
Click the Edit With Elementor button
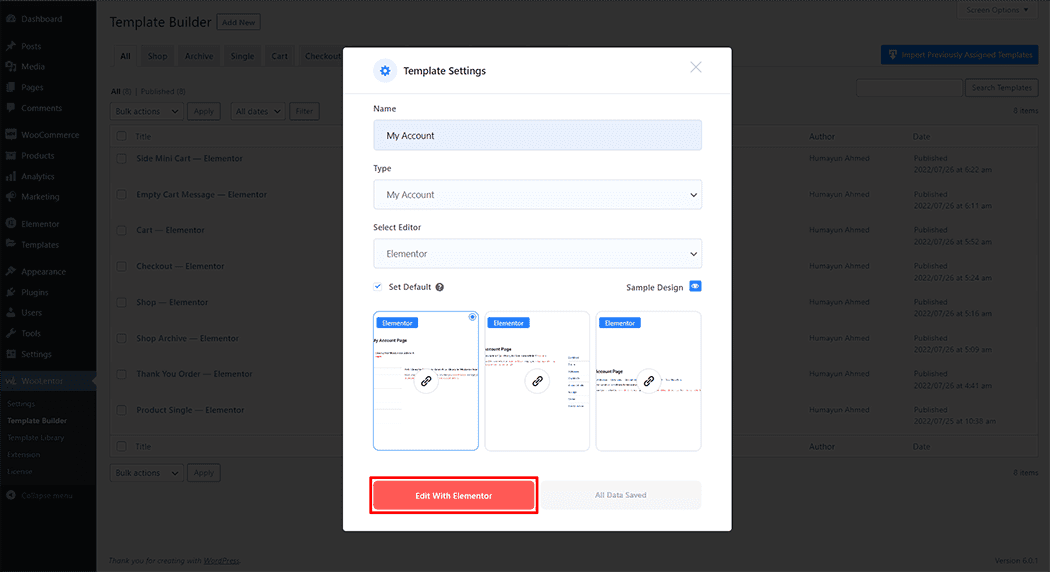[454, 496]
